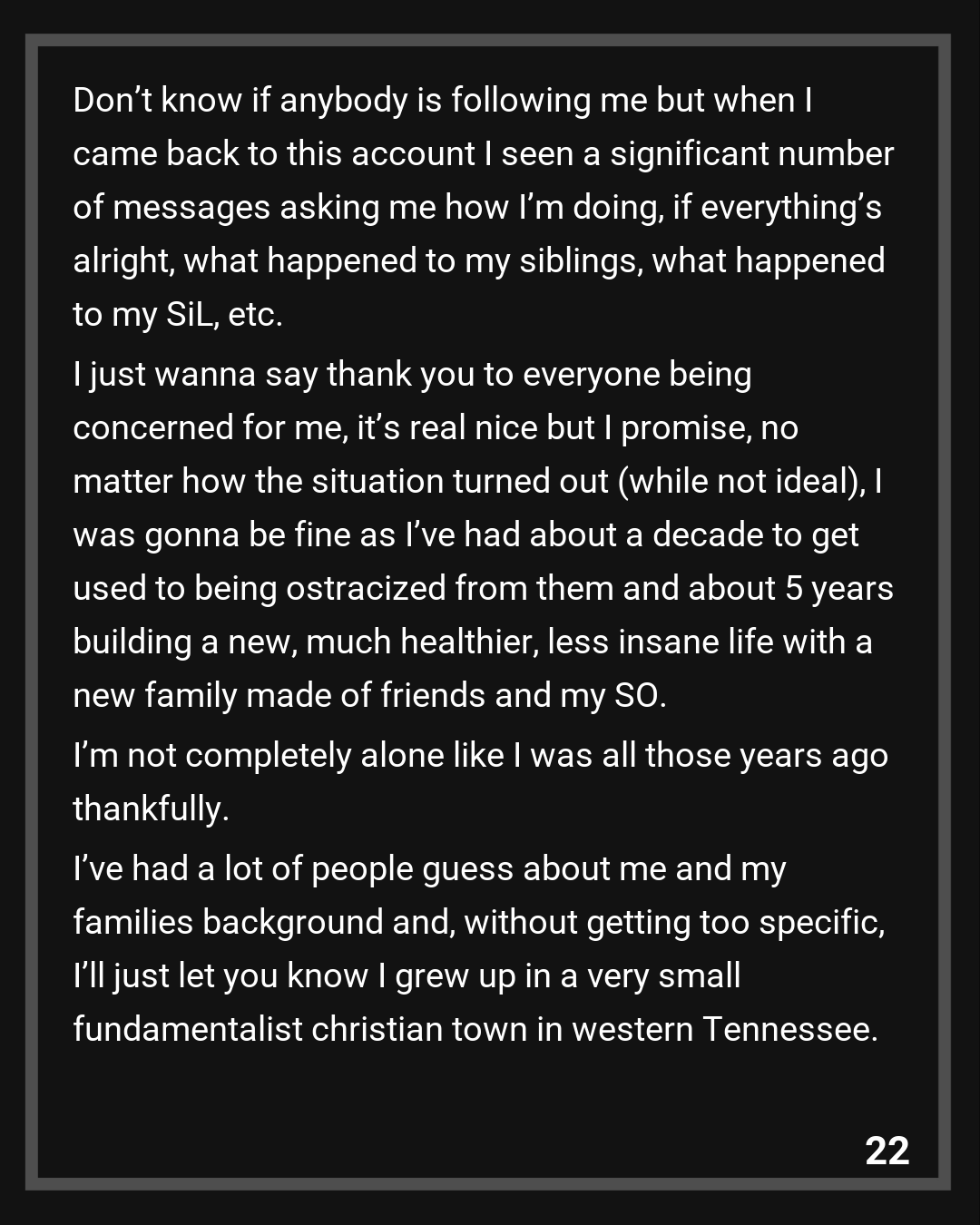Click the word "account" in the second line
Image resolution: width=980 pixels, height=1225 pixels.
pos(413,154)
